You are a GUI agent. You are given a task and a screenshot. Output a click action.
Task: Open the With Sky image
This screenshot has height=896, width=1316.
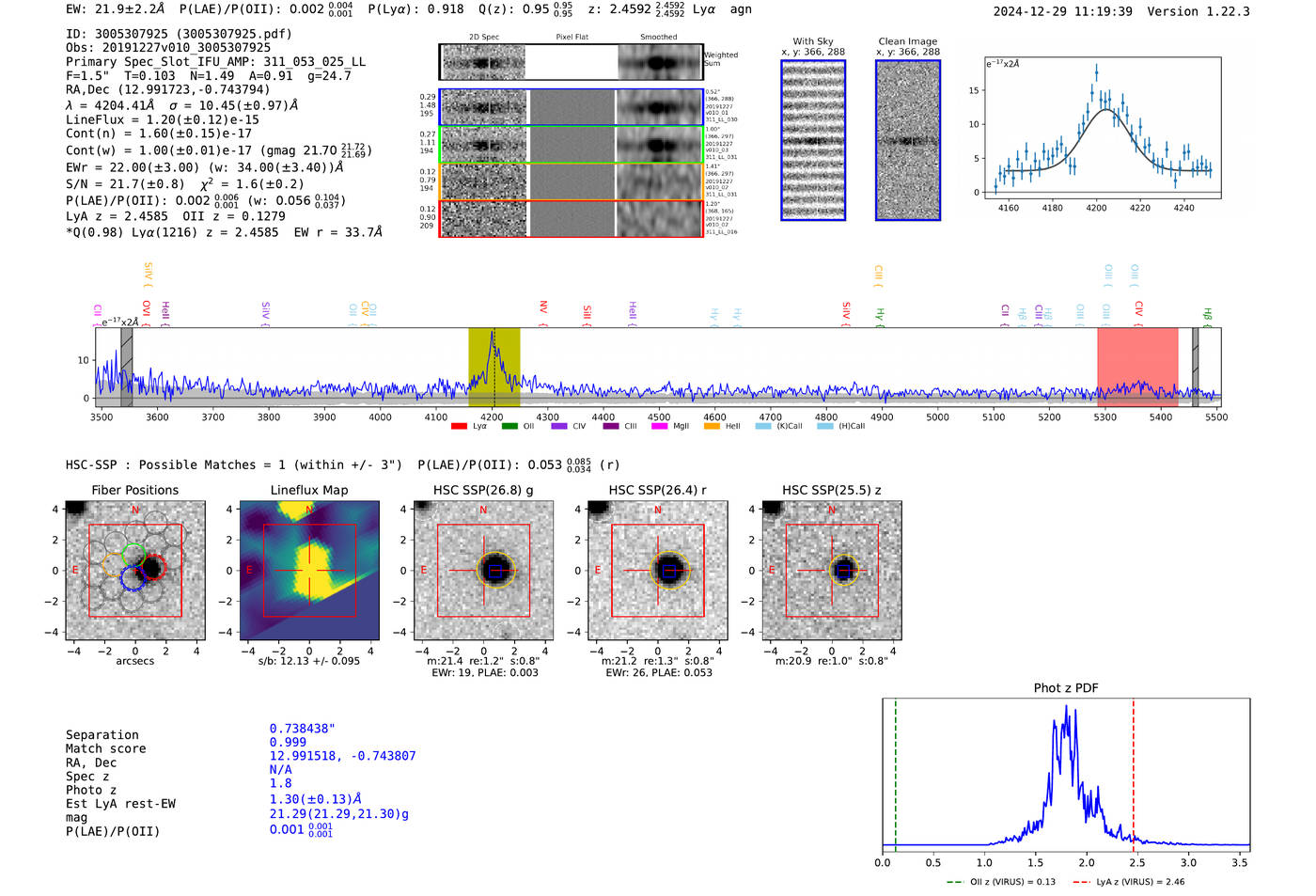click(813, 140)
